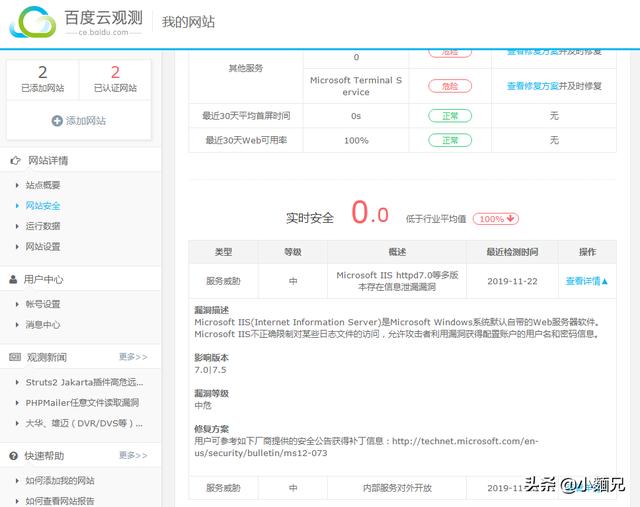Click the 100% value in Web可用率 row
The height and width of the screenshot is (507, 640).
(x=356, y=141)
